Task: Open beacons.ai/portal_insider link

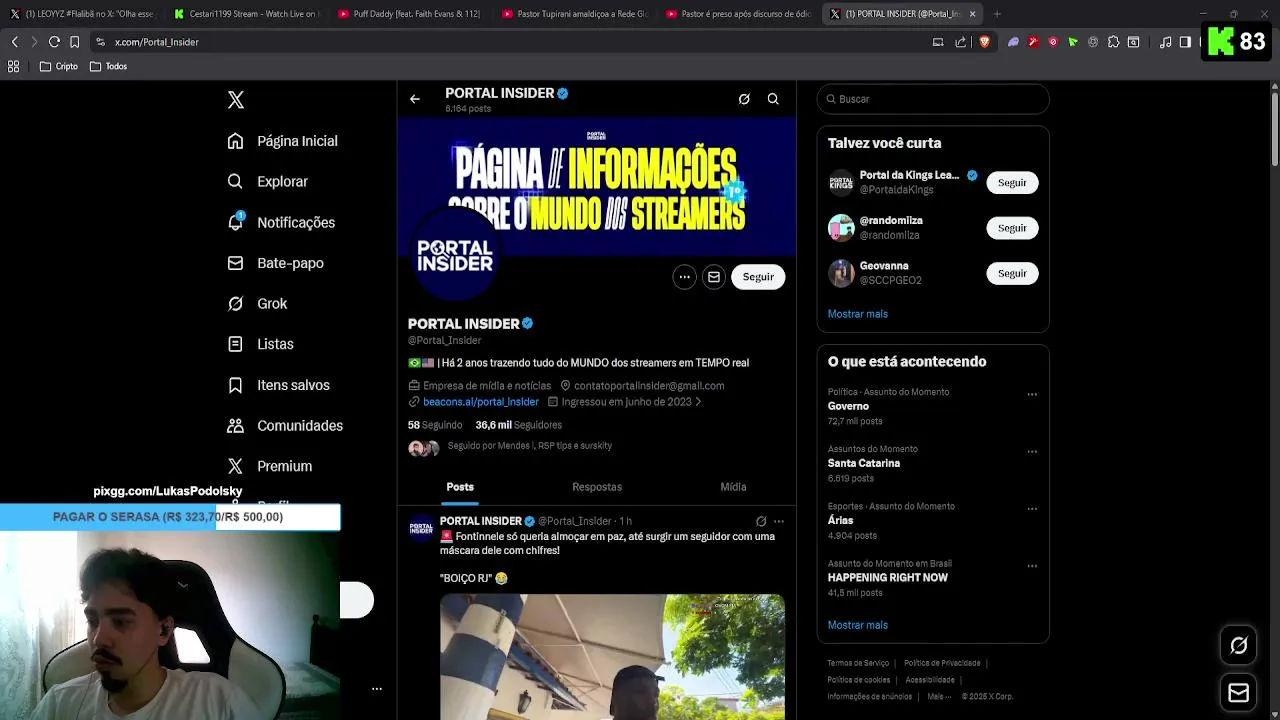Action: [480, 402]
